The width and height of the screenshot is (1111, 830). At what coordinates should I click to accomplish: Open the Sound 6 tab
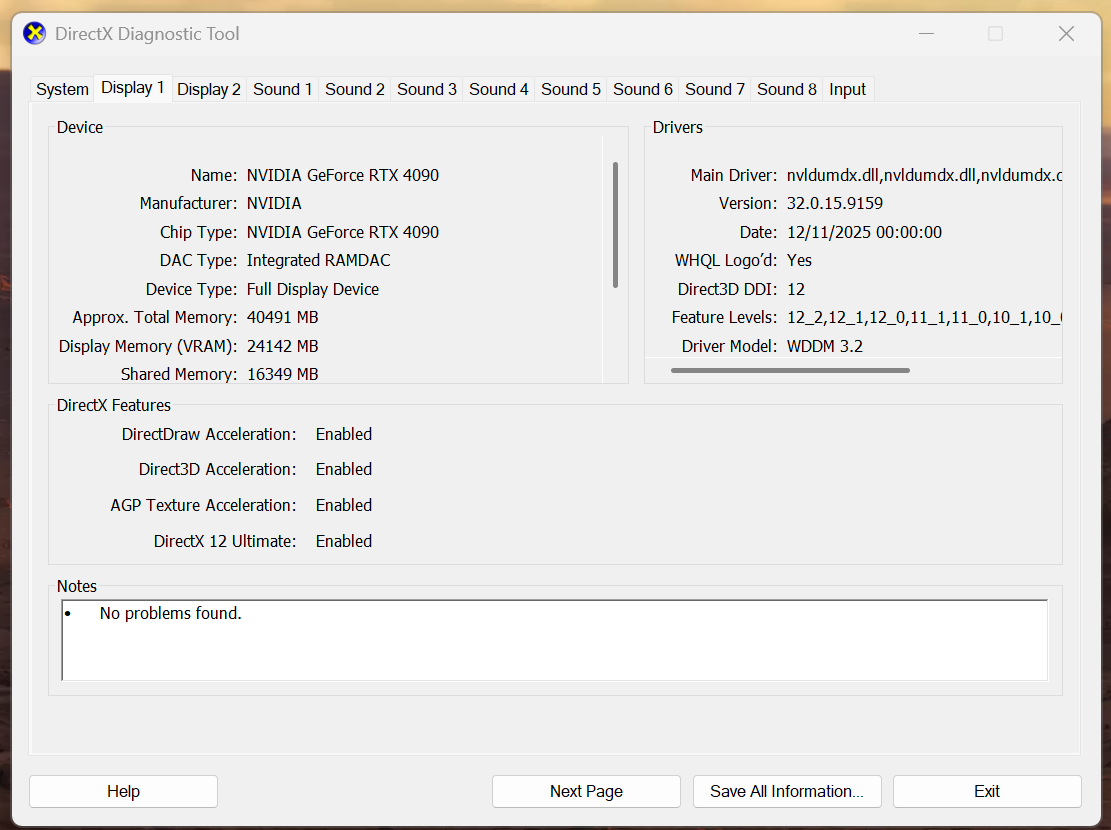[x=642, y=89]
